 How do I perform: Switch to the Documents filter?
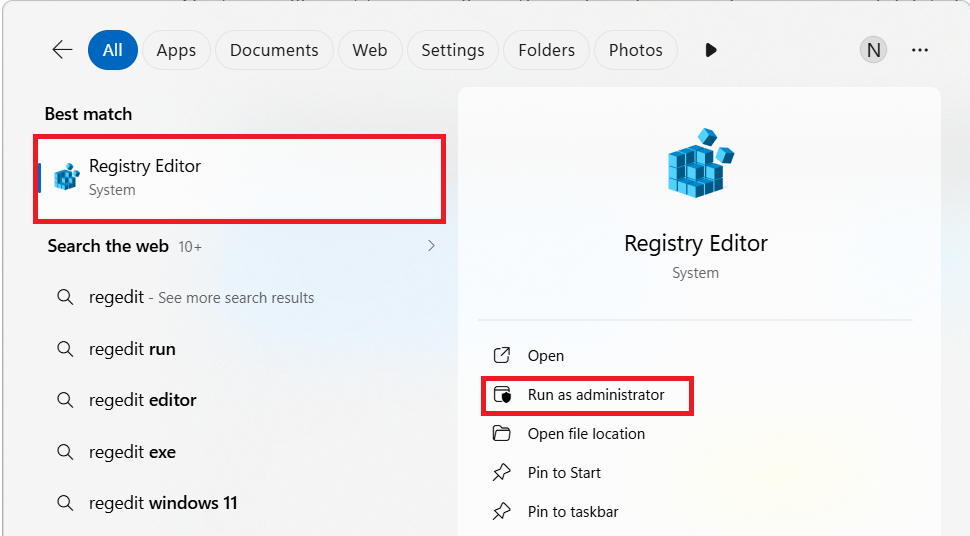274,50
